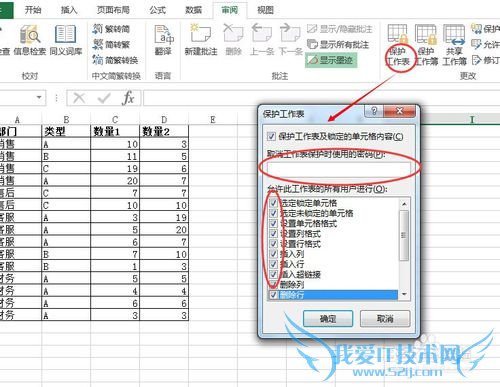Screen dimensions: 500x387
Task: Click header cell 数量2
Action: coord(164,131)
